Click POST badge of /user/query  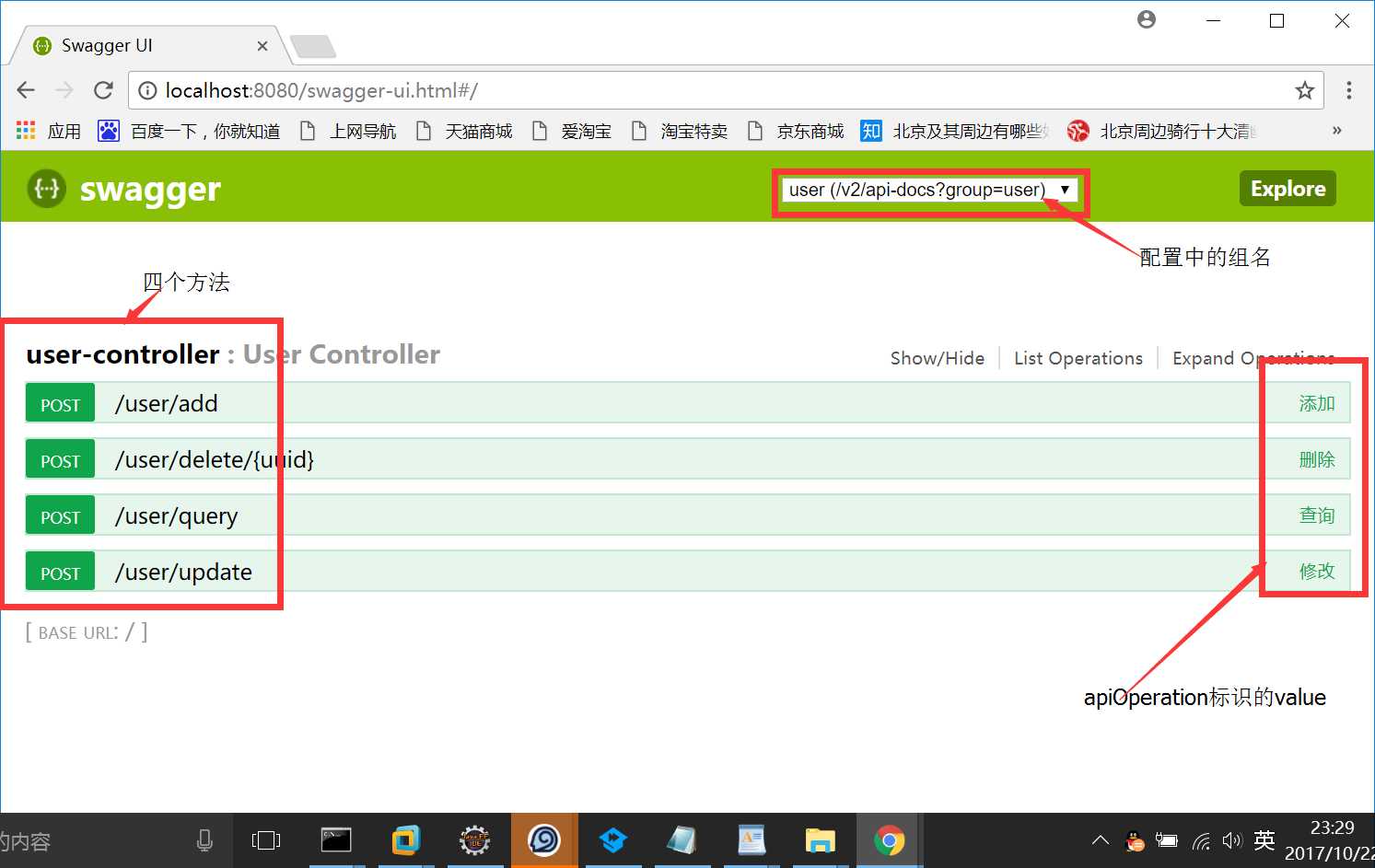click(61, 515)
